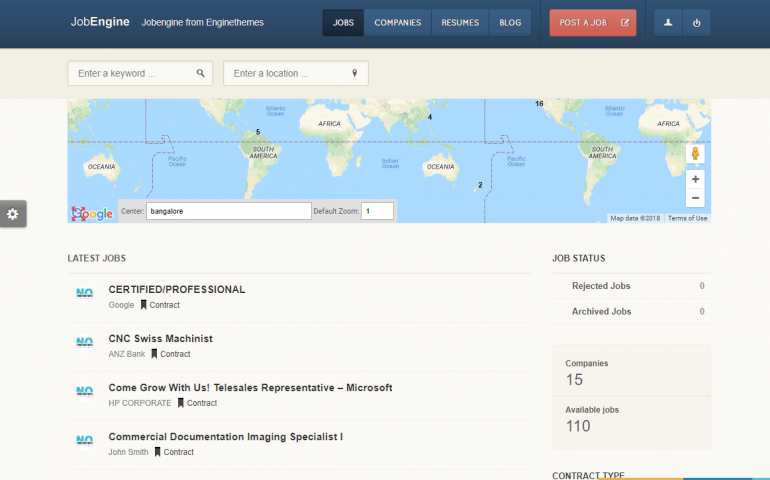Click the Companies count of 15

tap(574, 379)
